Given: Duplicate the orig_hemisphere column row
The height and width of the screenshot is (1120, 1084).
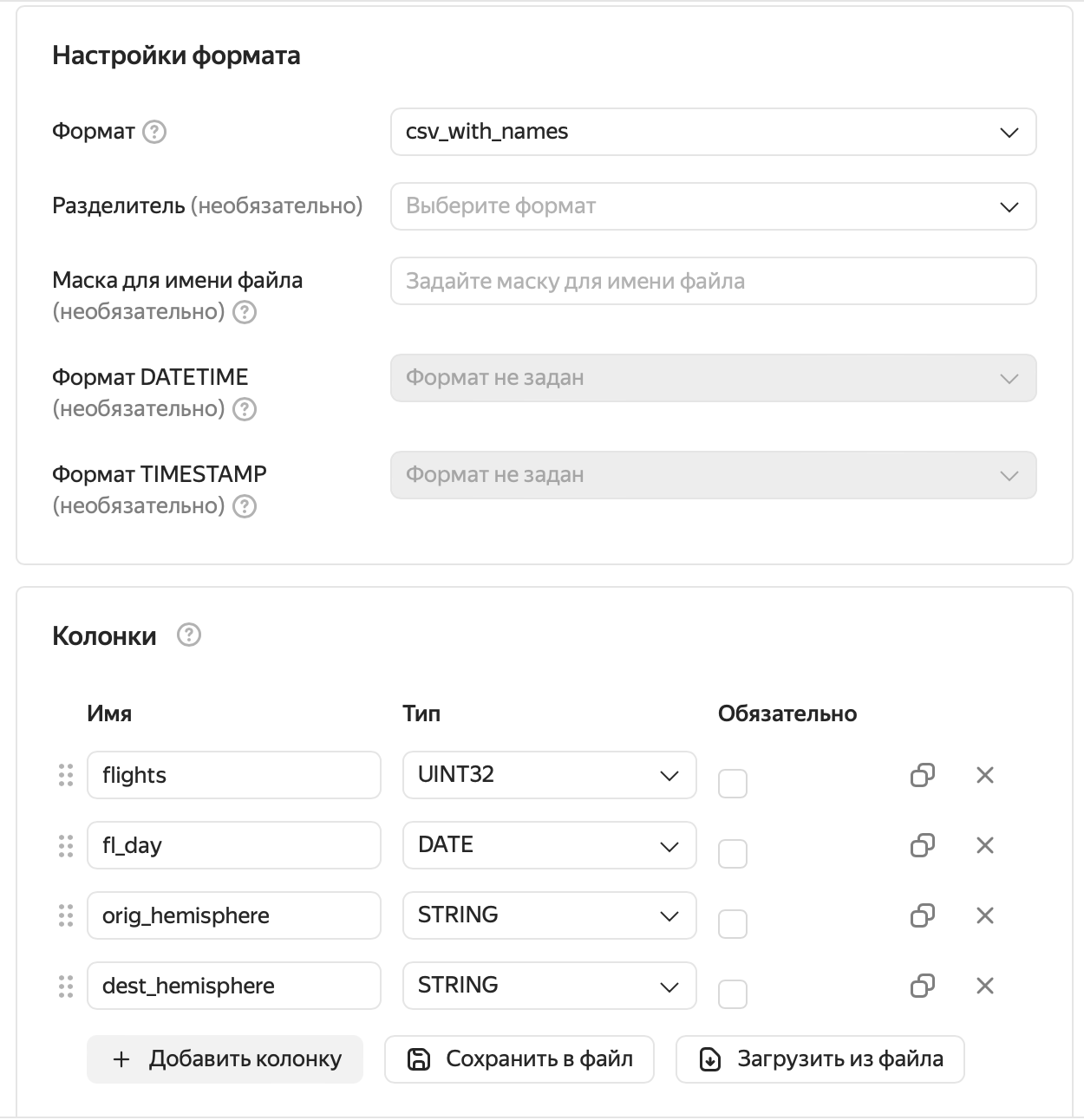Looking at the screenshot, I should (x=922, y=915).
